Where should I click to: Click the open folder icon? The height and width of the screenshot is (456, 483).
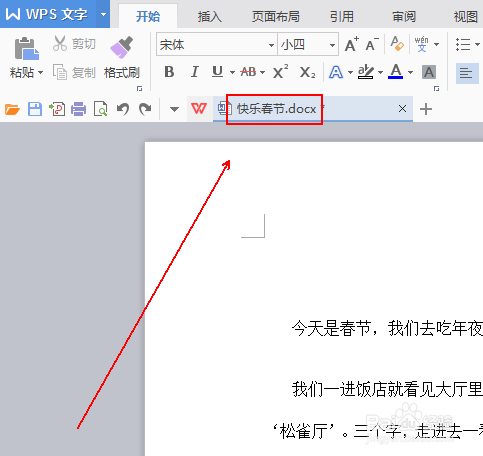pyautogui.click(x=12, y=109)
